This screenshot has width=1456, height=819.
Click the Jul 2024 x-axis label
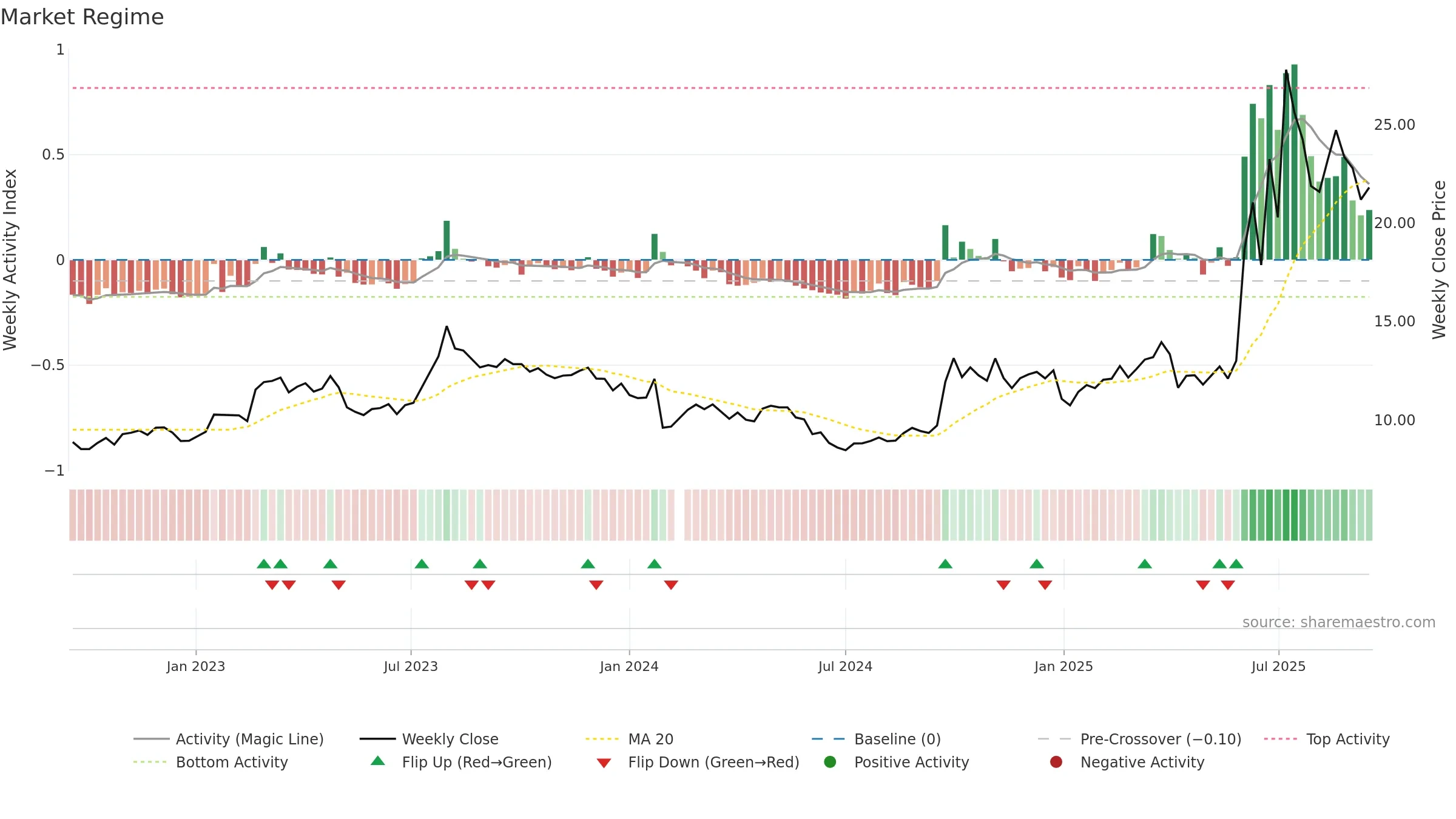(x=845, y=666)
